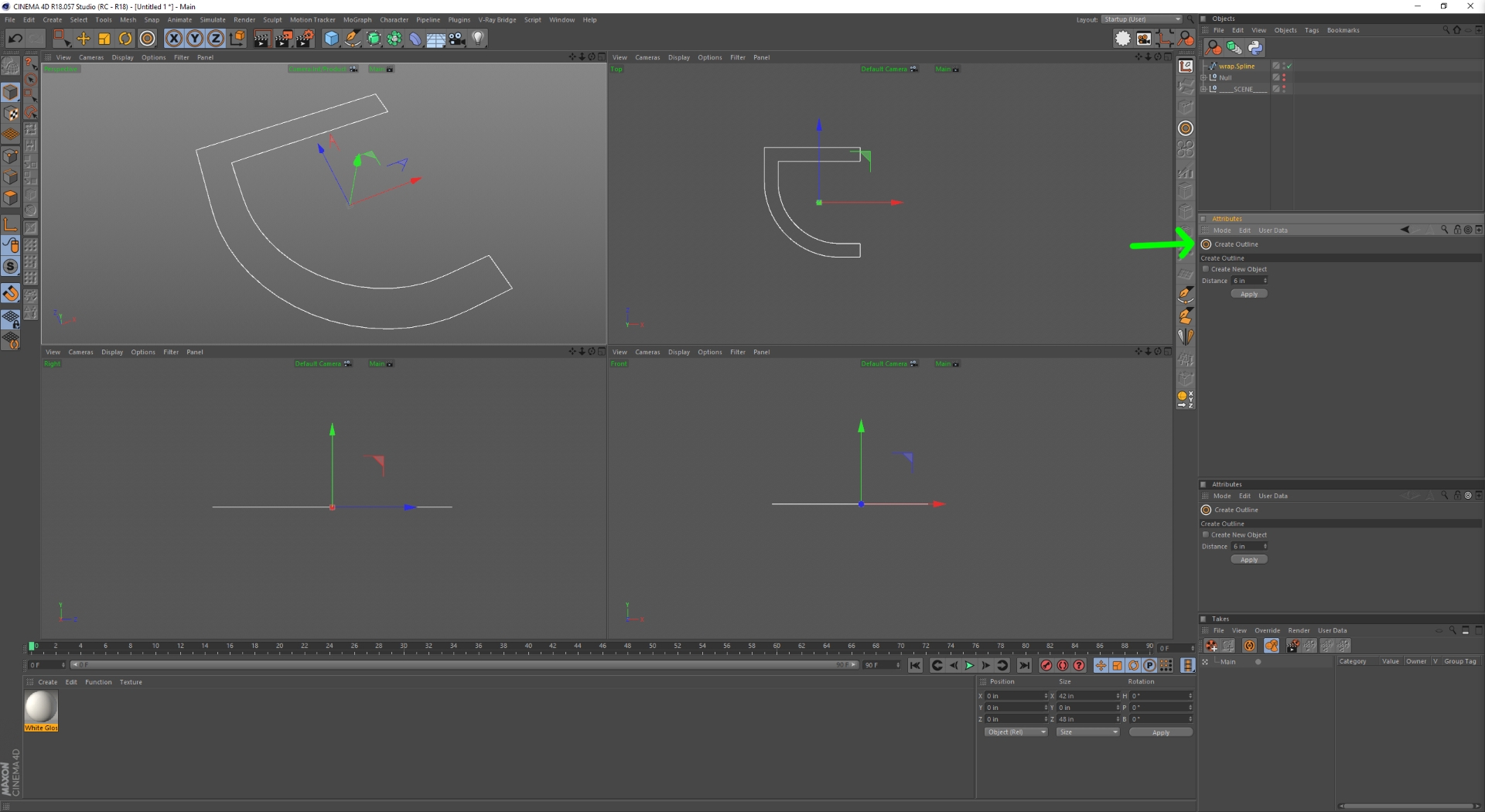Click the orange circular Create Outline tool icon
This screenshot has width=1485, height=812.
pyautogui.click(x=1186, y=128)
